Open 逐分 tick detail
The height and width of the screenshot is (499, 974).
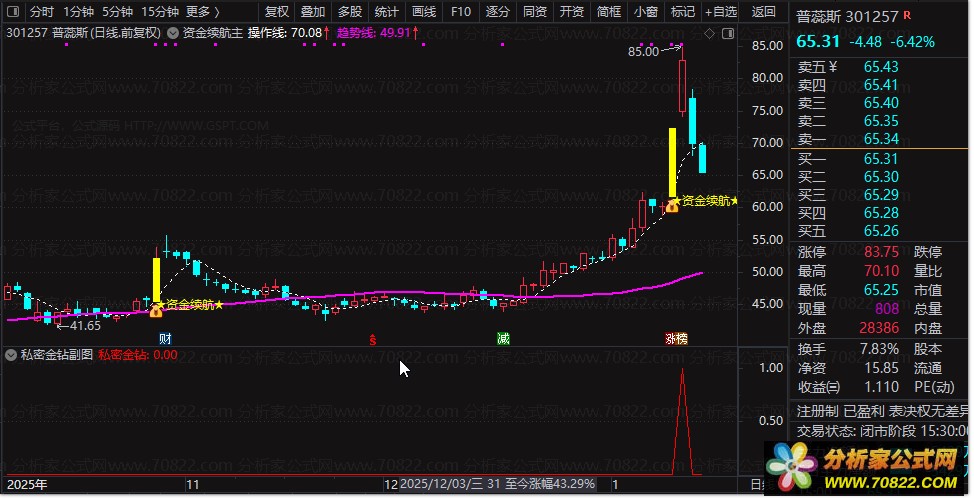click(x=498, y=12)
